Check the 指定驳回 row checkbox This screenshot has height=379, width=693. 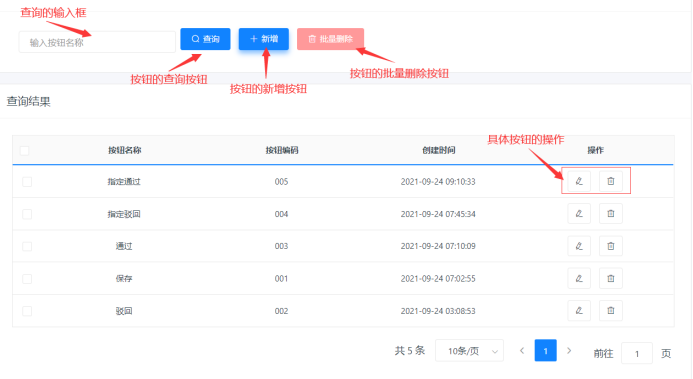[27, 214]
